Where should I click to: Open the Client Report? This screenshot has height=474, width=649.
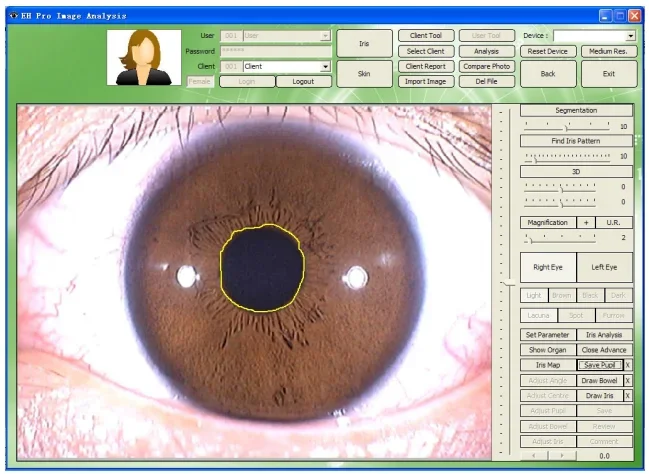426,66
